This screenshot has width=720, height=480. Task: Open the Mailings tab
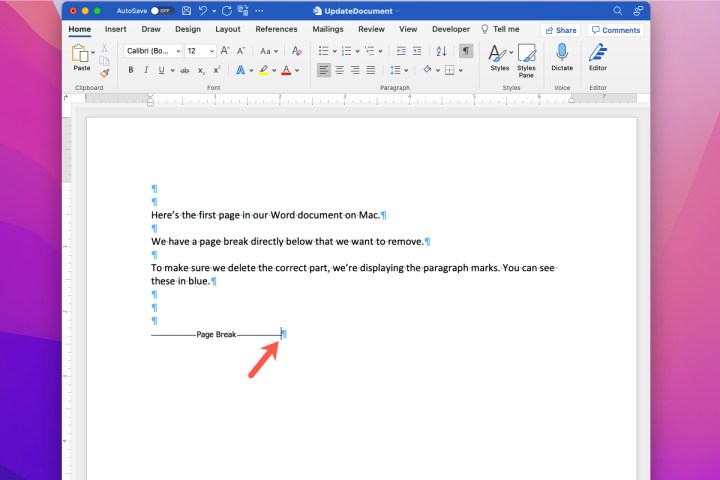(327, 29)
